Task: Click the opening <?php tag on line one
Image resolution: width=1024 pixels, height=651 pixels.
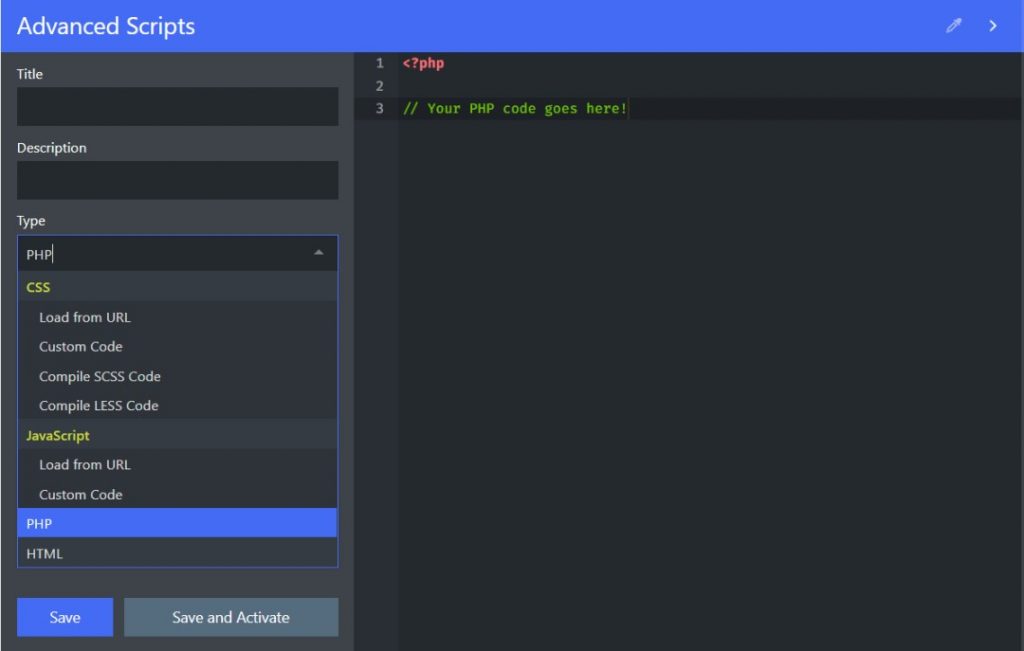Action: pyautogui.click(x=423, y=63)
